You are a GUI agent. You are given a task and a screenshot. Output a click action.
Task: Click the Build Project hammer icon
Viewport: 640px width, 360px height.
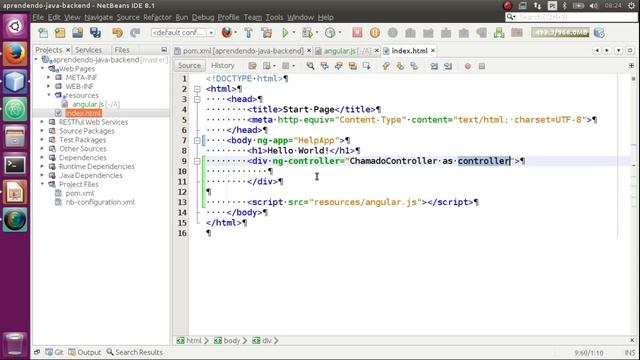pyautogui.click(x=249, y=33)
